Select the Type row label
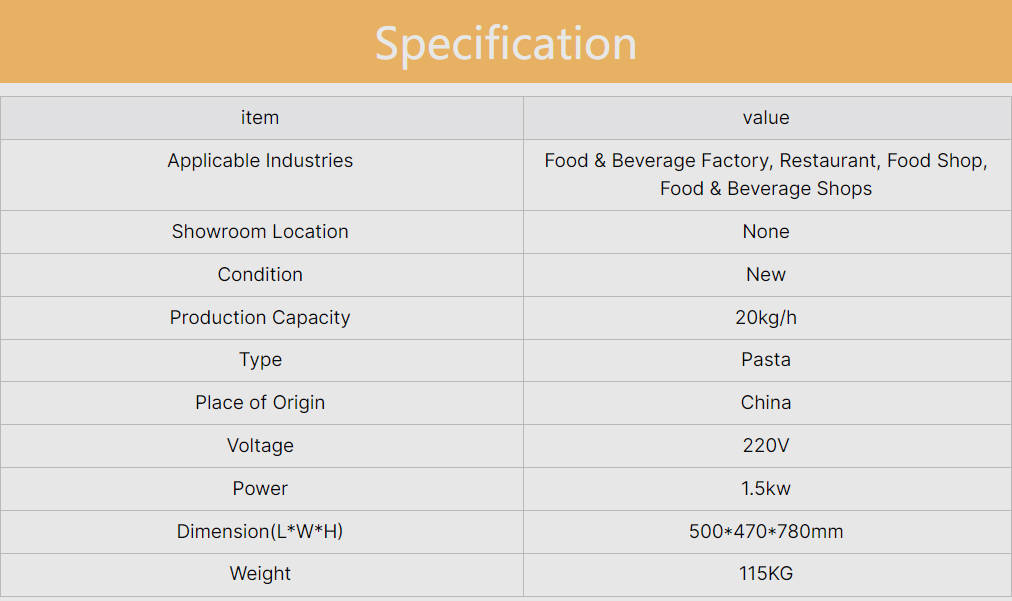The height and width of the screenshot is (601, 1012). [260, 360]
